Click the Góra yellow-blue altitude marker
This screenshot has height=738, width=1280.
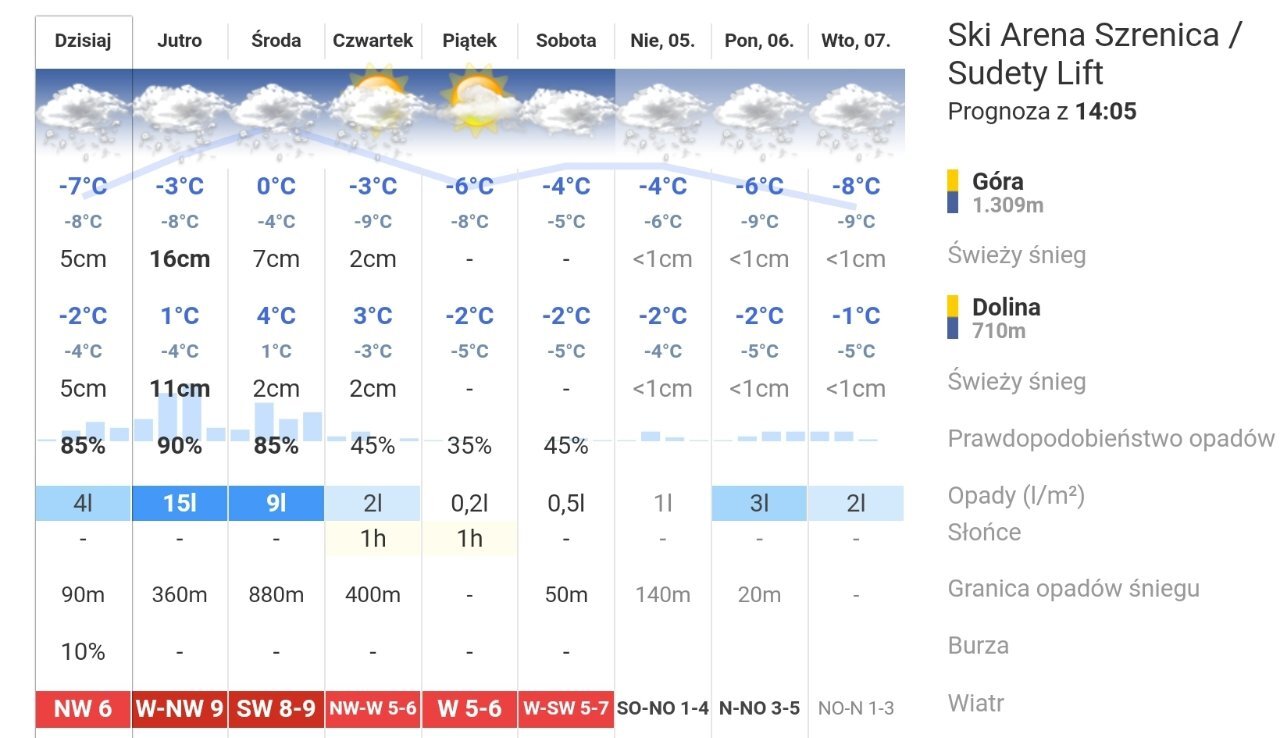[x=953, y=192]
